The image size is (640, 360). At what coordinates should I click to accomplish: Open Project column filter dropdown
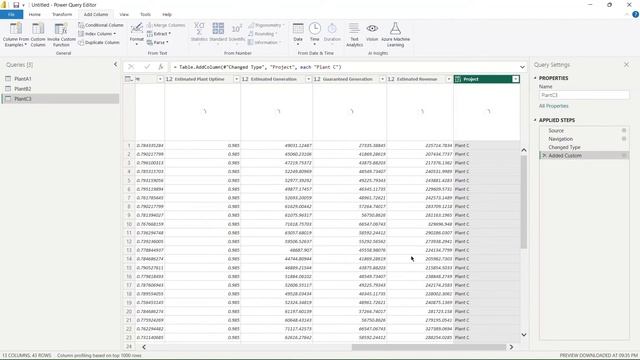click(x=516, y=79)
